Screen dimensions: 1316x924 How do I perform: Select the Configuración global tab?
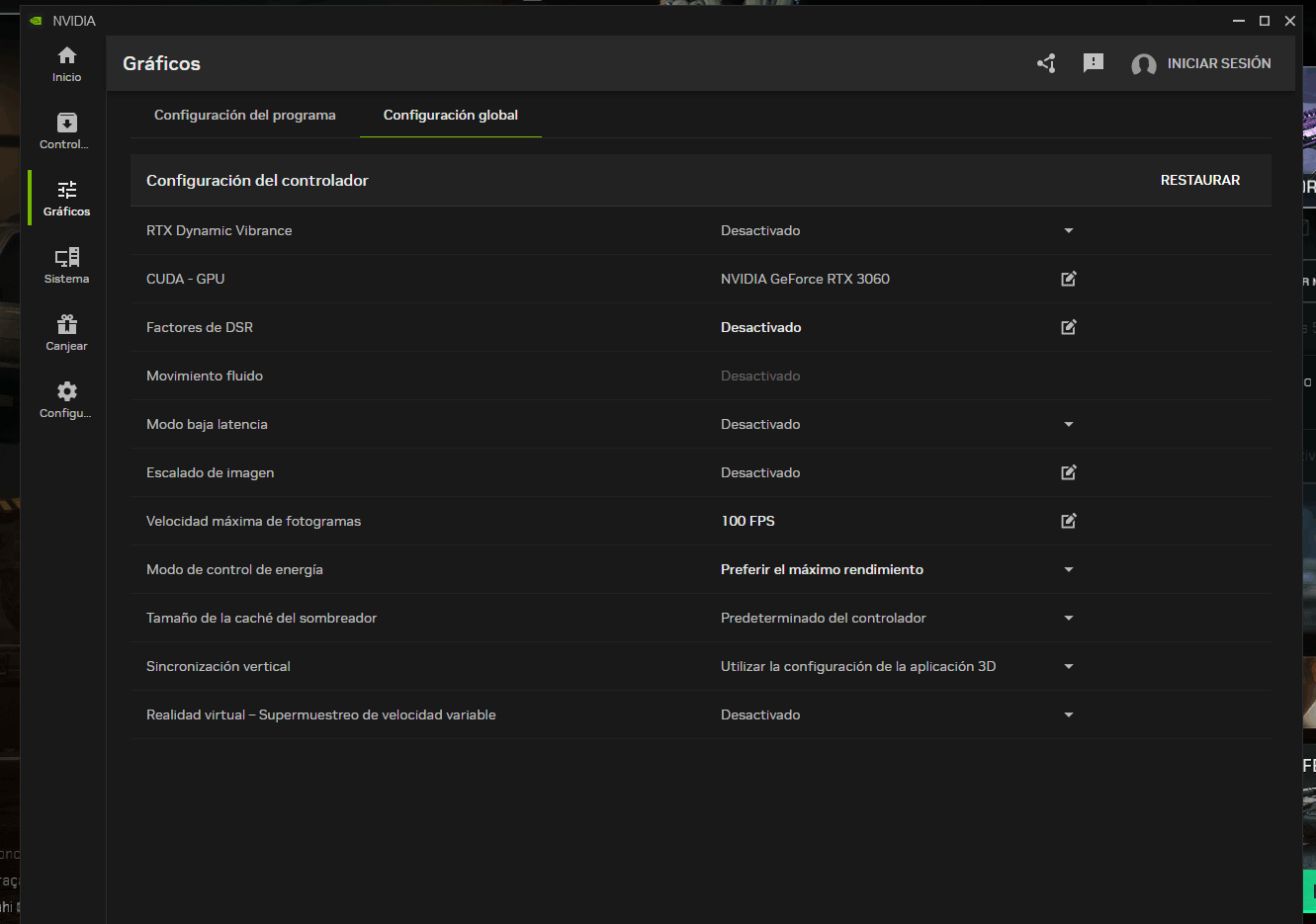(x=451, y=115)
